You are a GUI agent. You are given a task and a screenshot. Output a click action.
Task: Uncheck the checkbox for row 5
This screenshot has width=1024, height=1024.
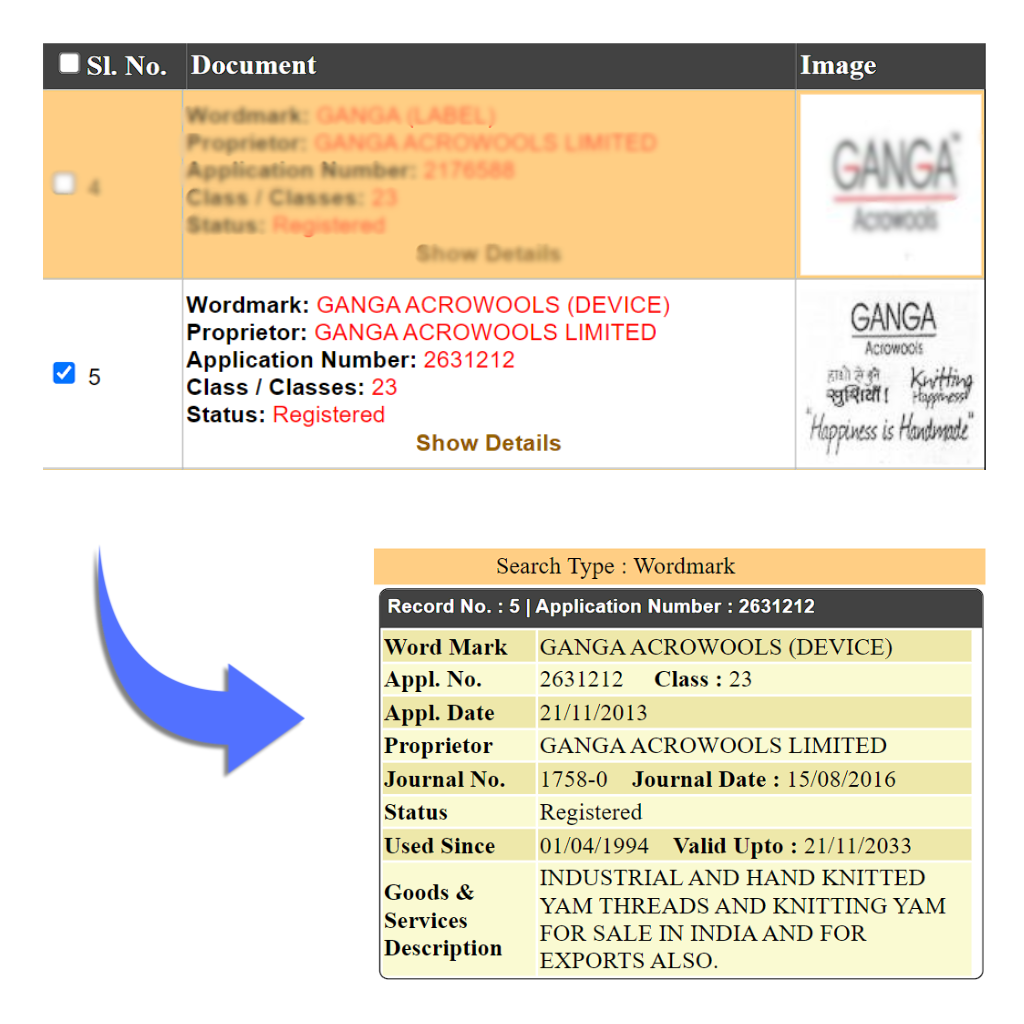coord(64,374)
